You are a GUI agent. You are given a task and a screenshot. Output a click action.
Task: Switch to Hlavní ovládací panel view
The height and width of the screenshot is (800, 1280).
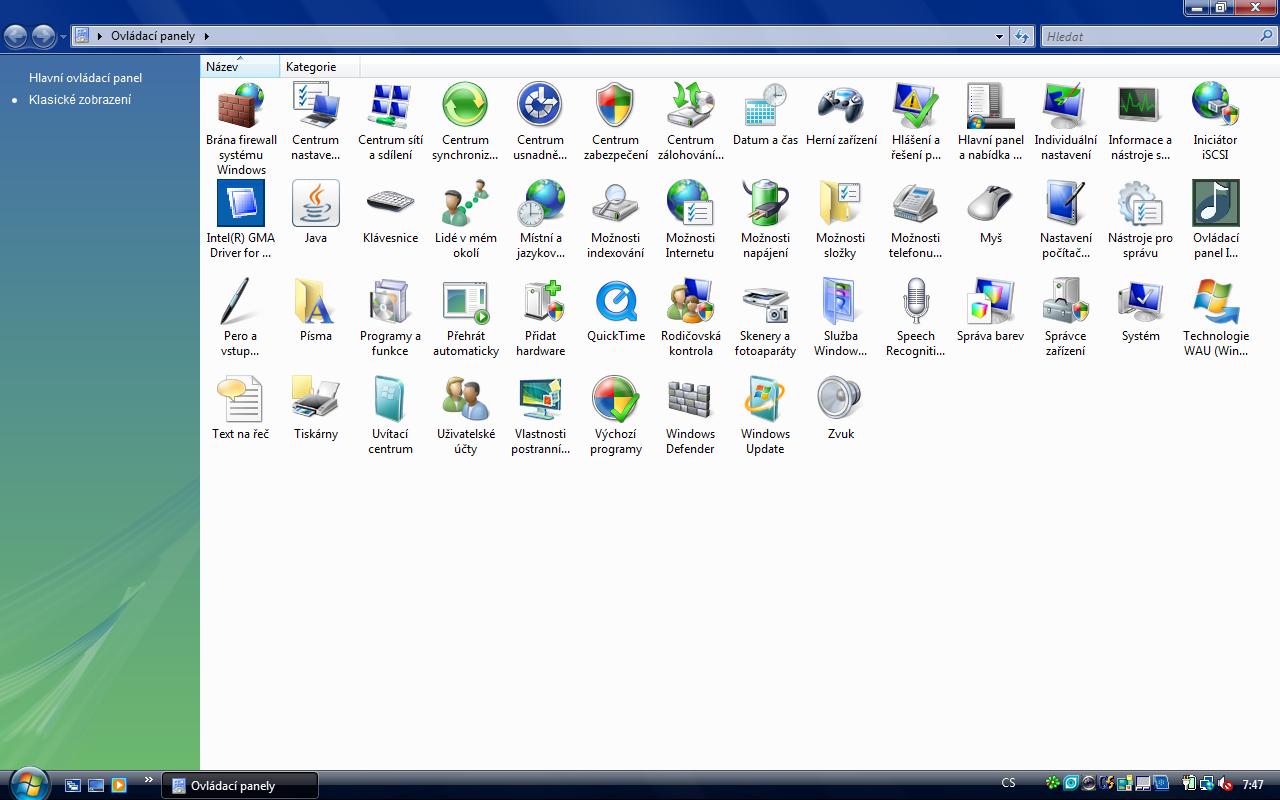pos(85,78)
